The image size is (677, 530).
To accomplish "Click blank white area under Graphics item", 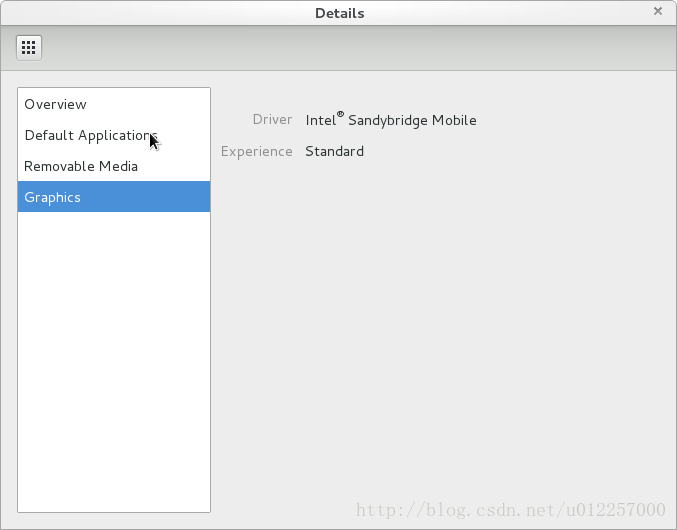I will [x=114, y=362].
